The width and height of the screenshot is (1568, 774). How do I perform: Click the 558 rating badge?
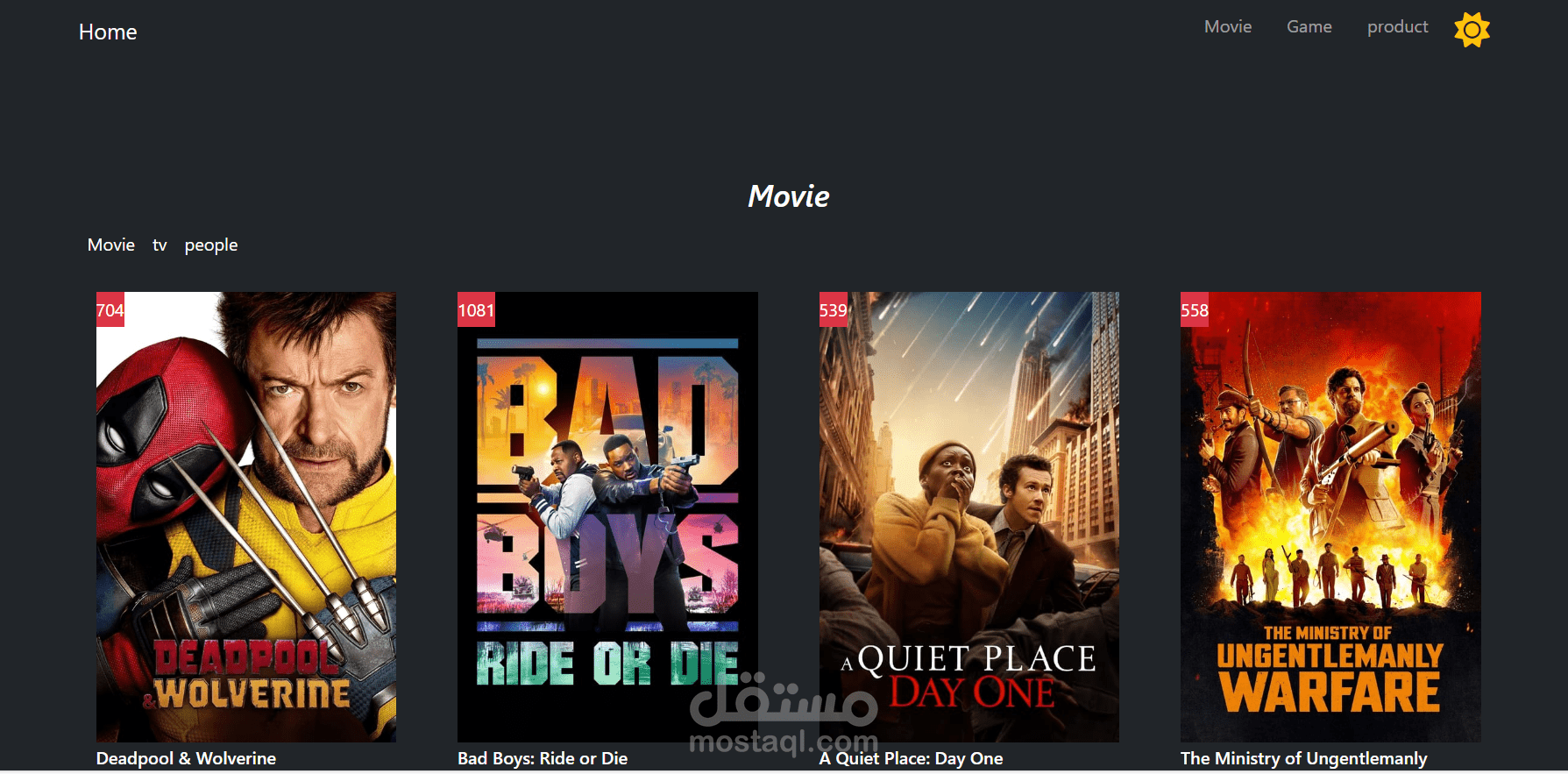click(1195, 309)
